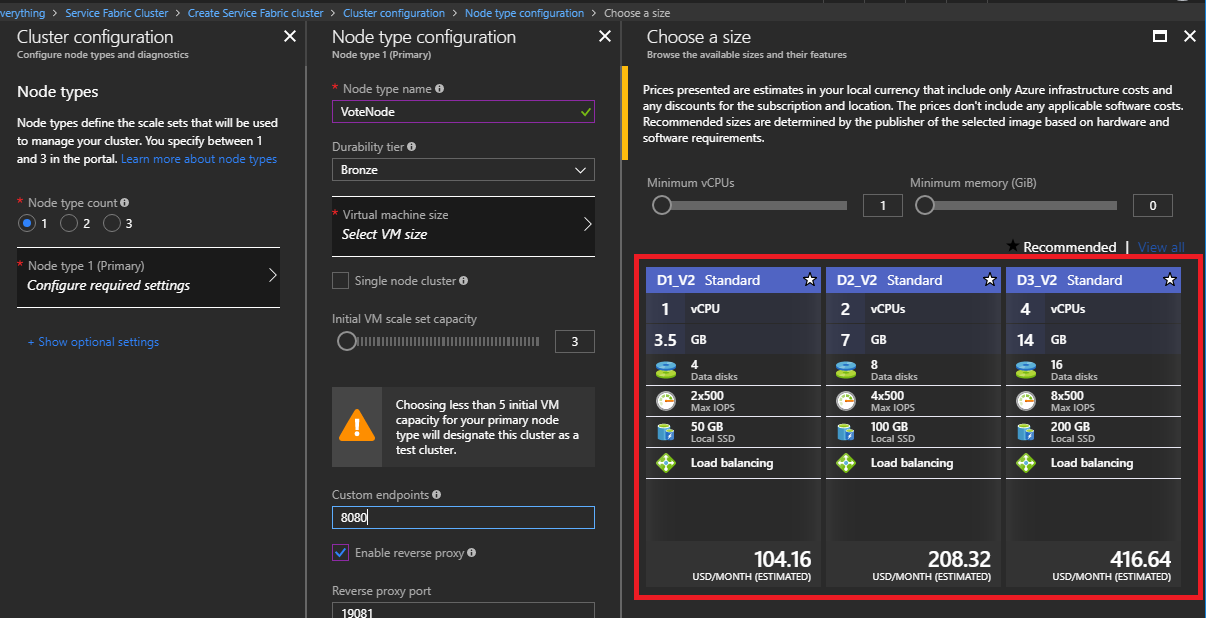Select the Load balancing icon on D1_V2 card
Image resolution: width=1206 pixels, height=618 pixels.
(x=666, y=462)
